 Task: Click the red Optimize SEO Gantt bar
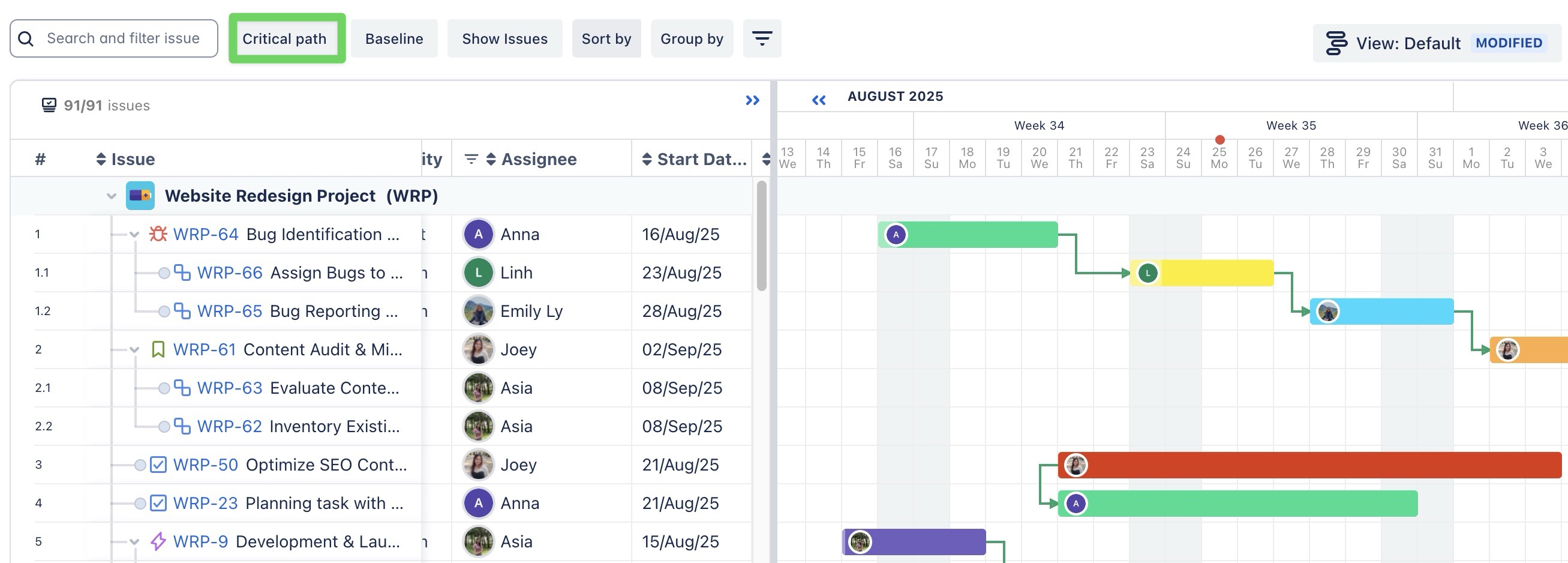[1309, 465]
